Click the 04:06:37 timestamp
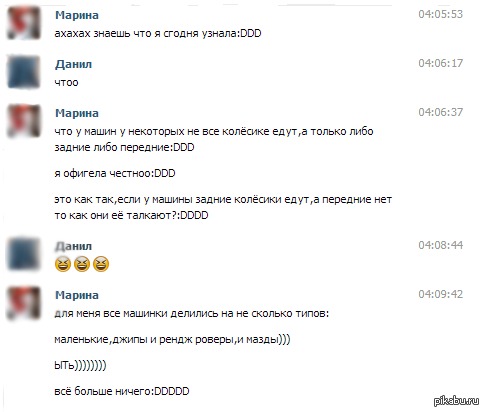 (x=441, y=112)
